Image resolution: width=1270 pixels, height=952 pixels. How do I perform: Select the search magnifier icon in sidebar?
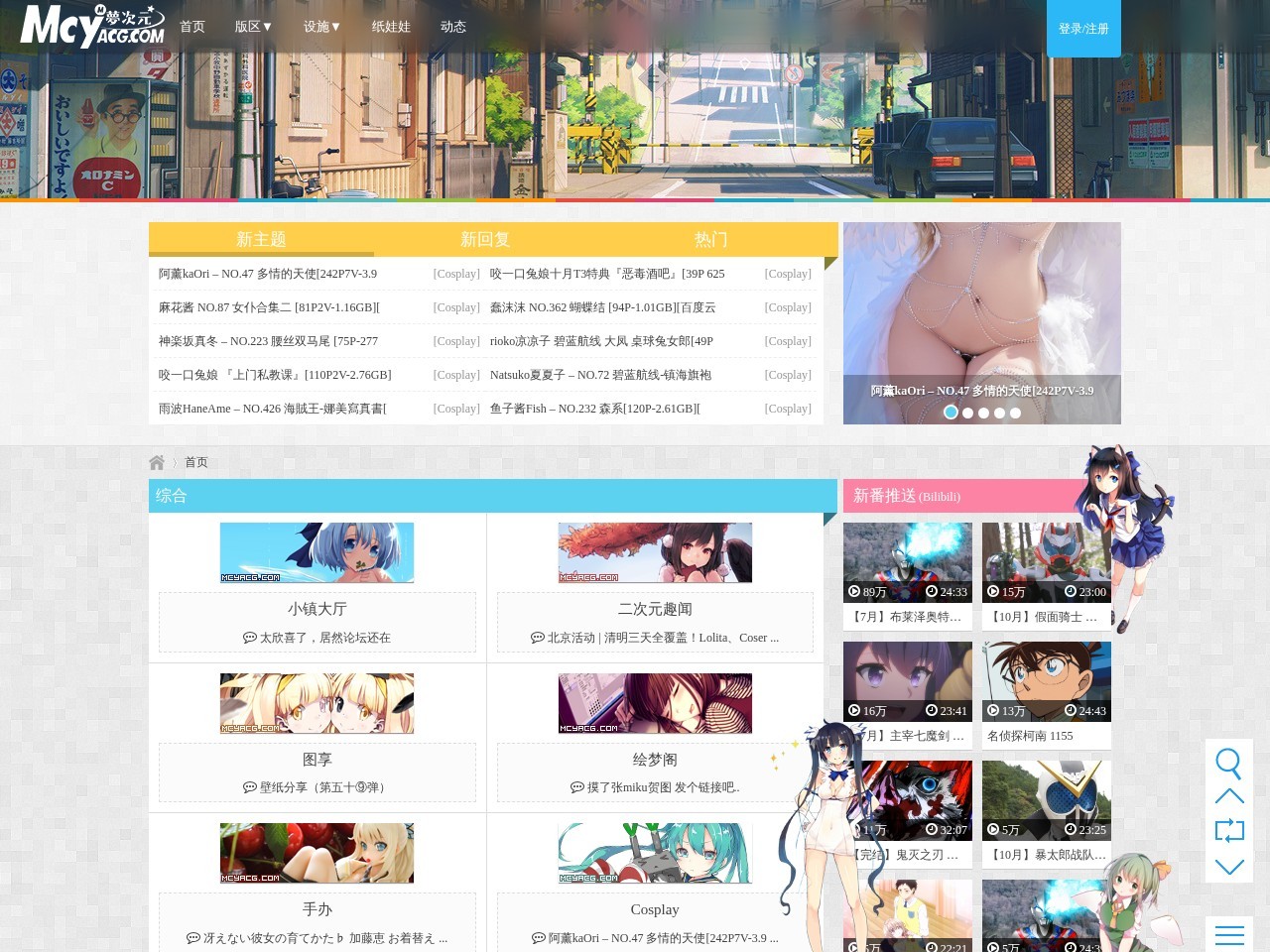(x=1229, y=764)
